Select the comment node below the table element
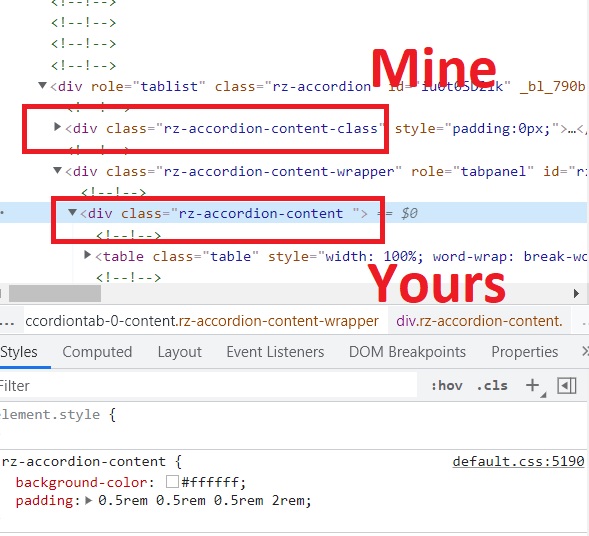Screen dimensions: 589x536 tap(128, 277)
